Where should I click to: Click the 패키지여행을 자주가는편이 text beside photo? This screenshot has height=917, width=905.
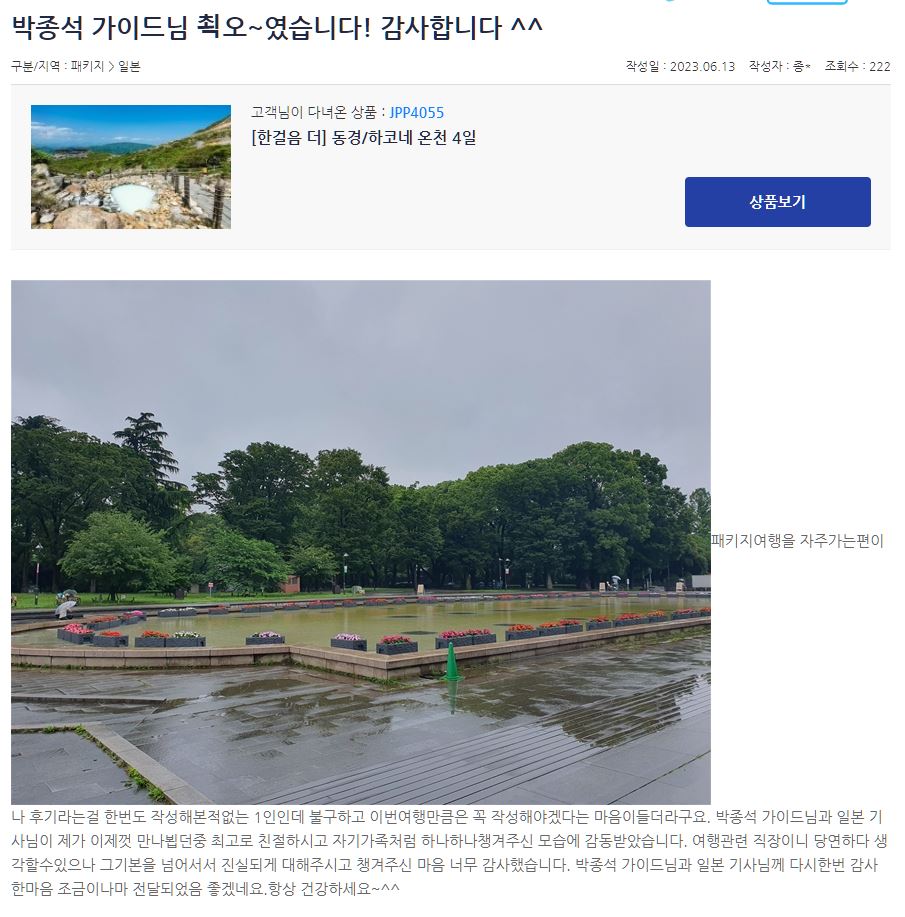coord(797,541)
